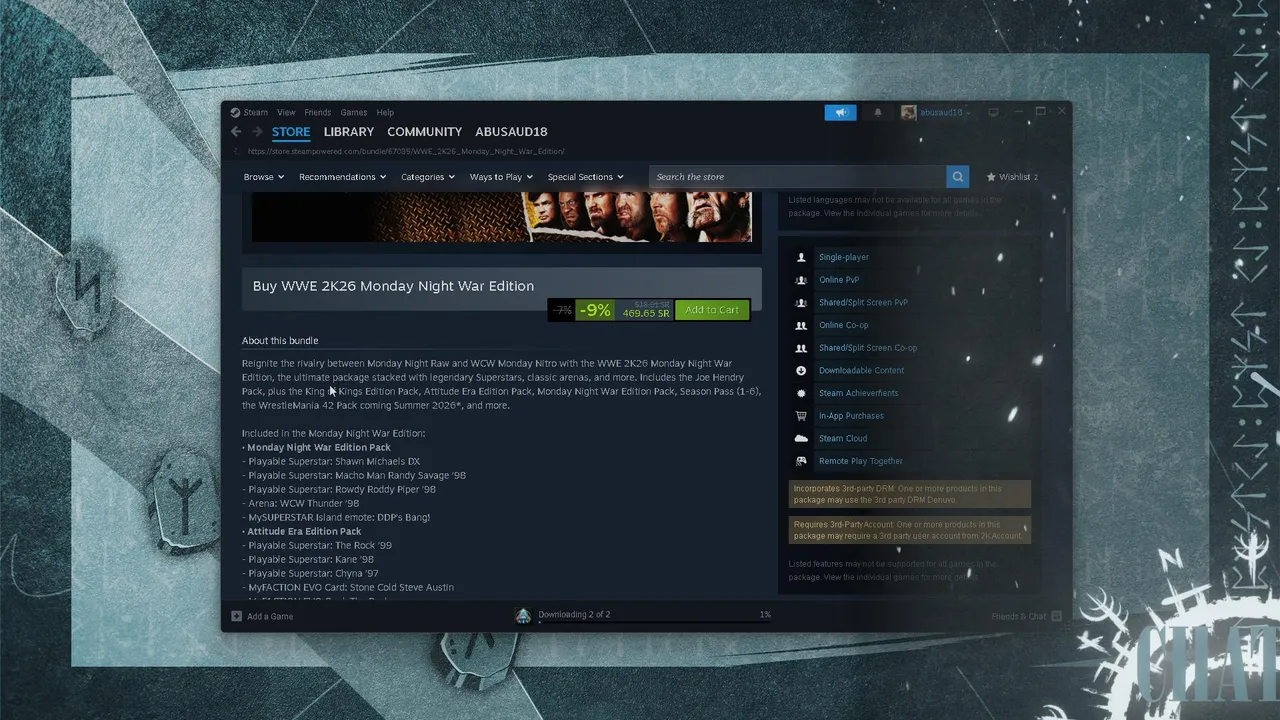Click the Downloadable Content link
The height and width of the screenshot is (720, 1280).
861,370
